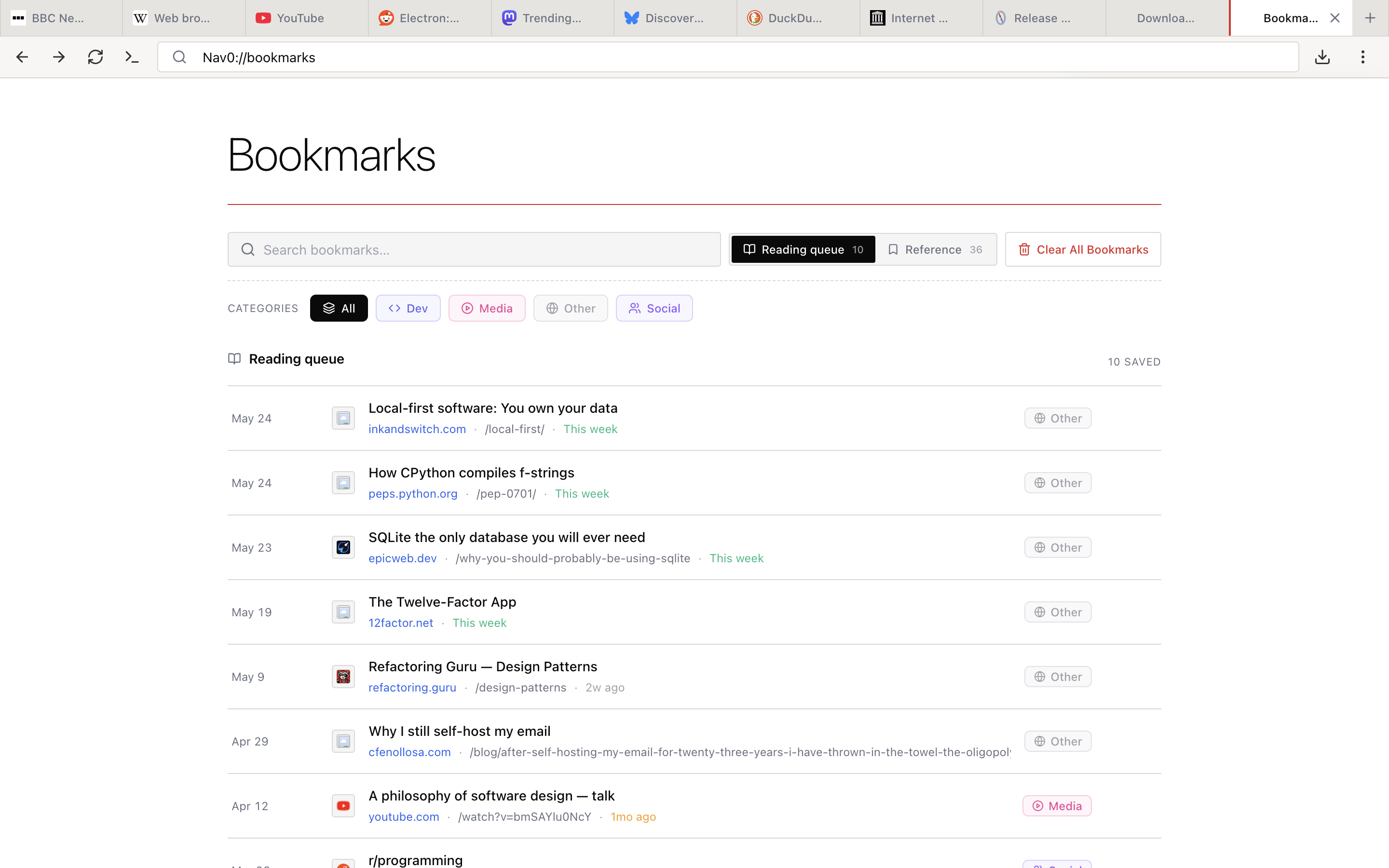The height and width of the screenshot is (868, 1389).
Task: Go forward with the forward arrow
Action: (x=58, y=57)
